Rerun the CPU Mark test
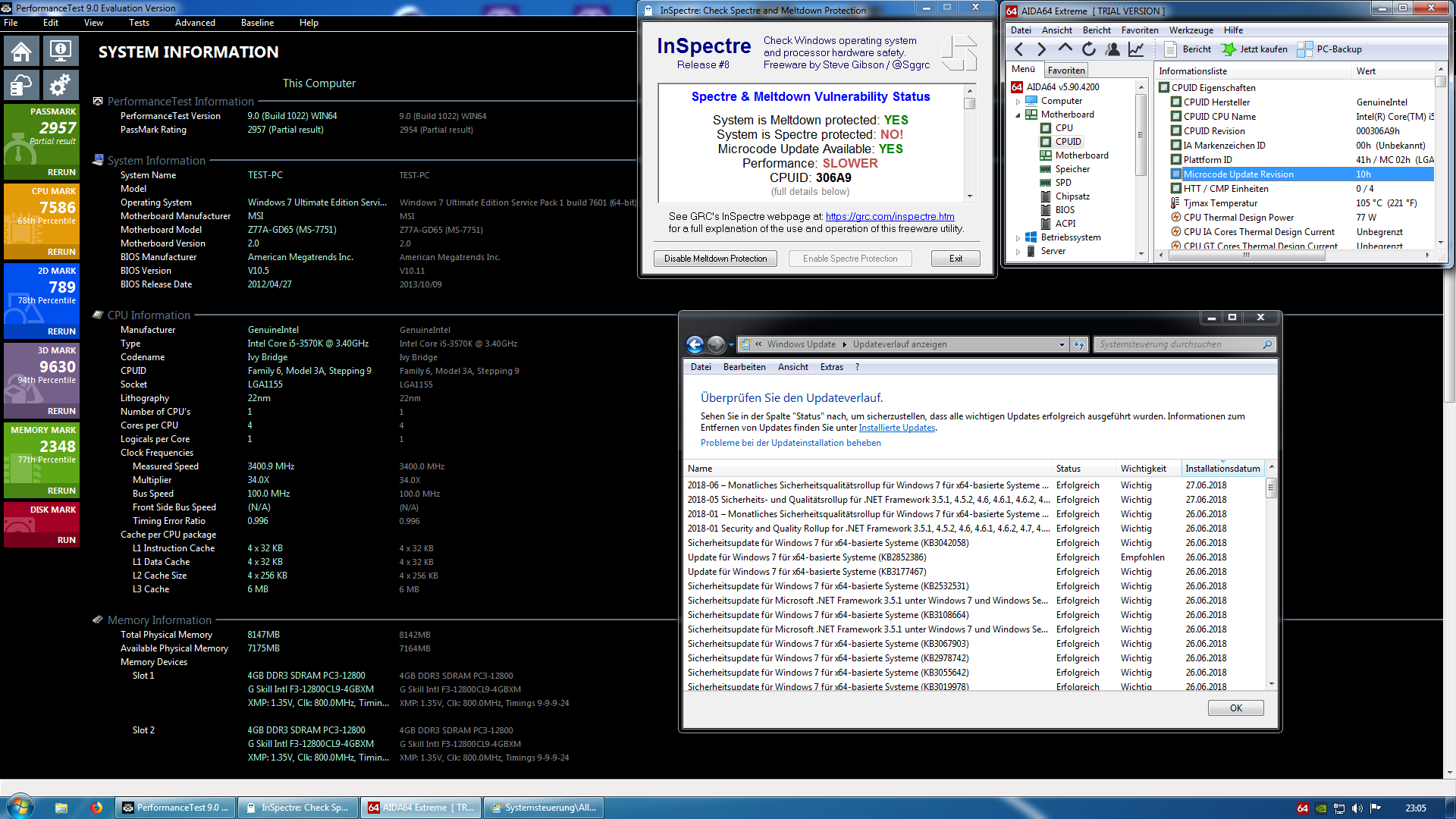The height and width of the screenshot is (819, 1456). [61, 252]
